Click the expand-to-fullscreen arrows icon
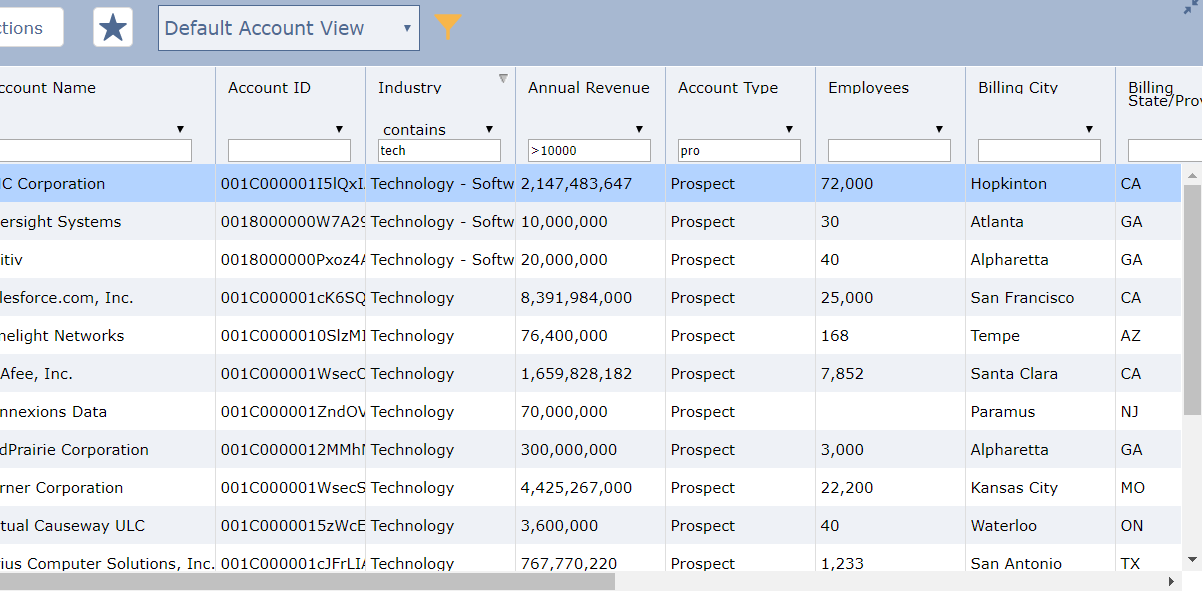This screenshot has height=591, width=1203. 1191,8
